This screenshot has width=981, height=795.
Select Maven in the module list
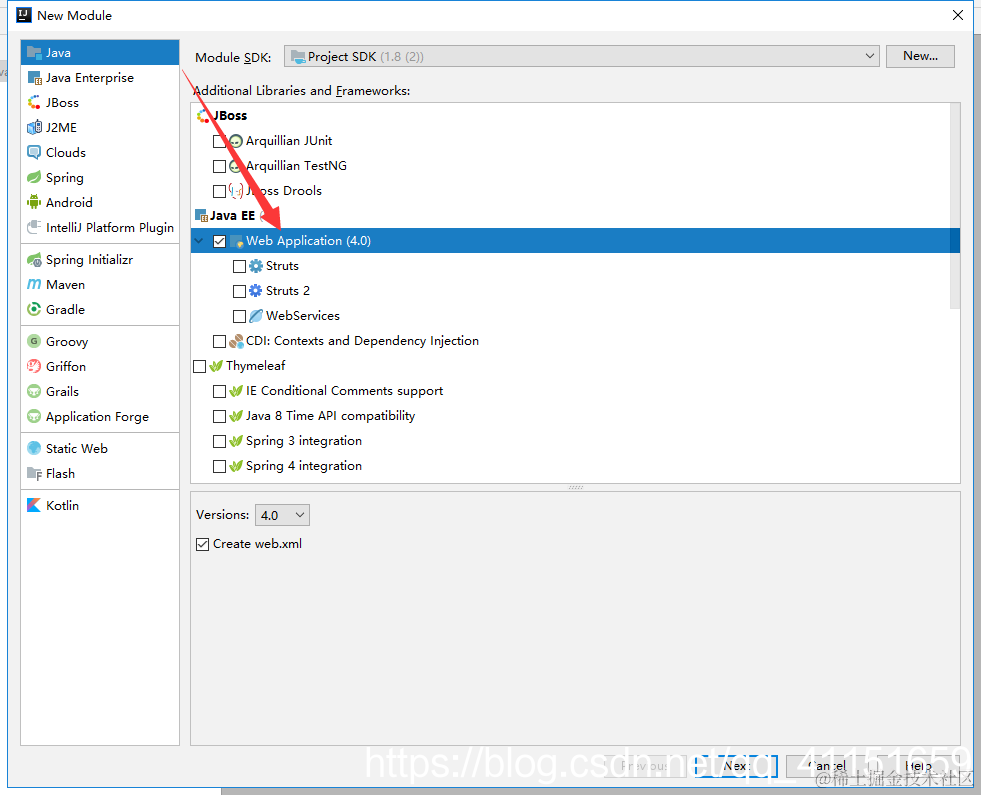pos(100,285)
